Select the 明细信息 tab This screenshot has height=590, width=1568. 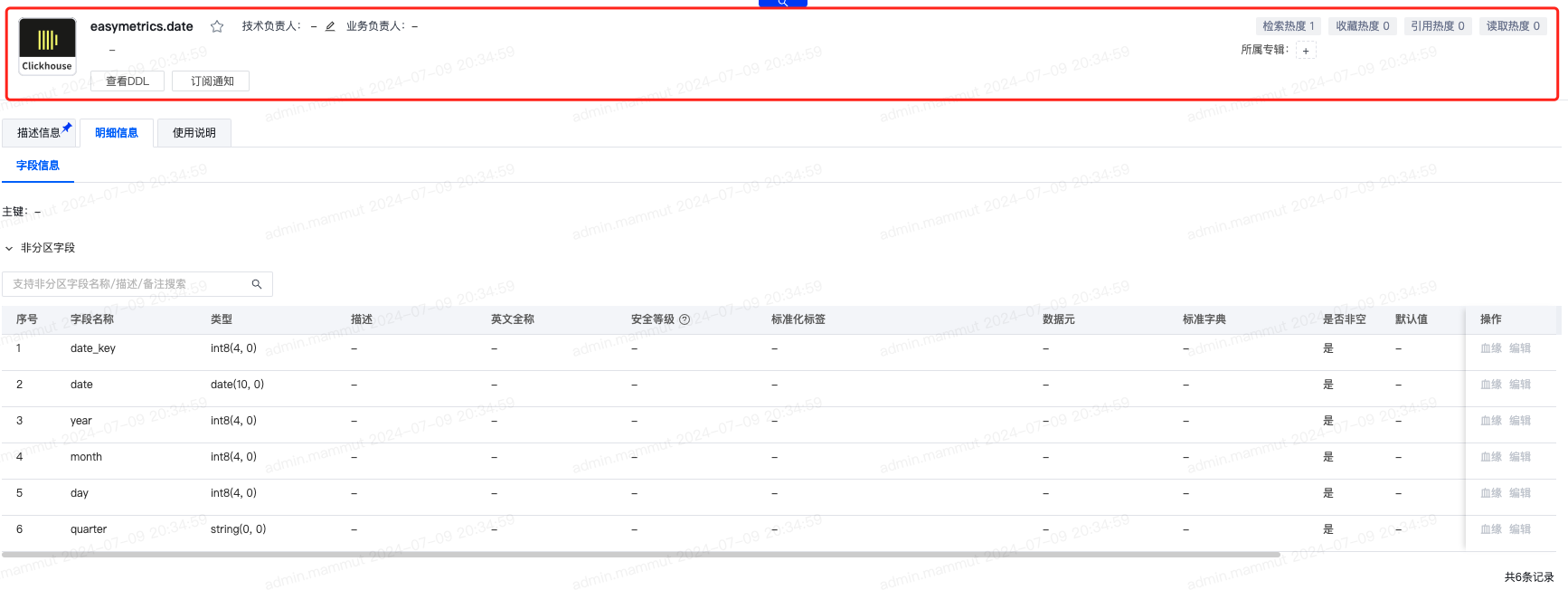pyautogui.click(x=117, y=133)
